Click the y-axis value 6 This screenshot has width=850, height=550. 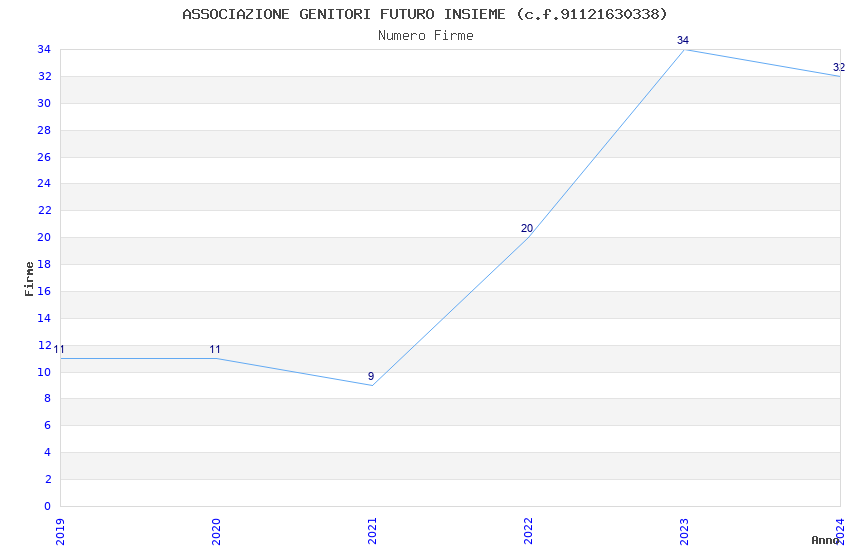(48, 425)
